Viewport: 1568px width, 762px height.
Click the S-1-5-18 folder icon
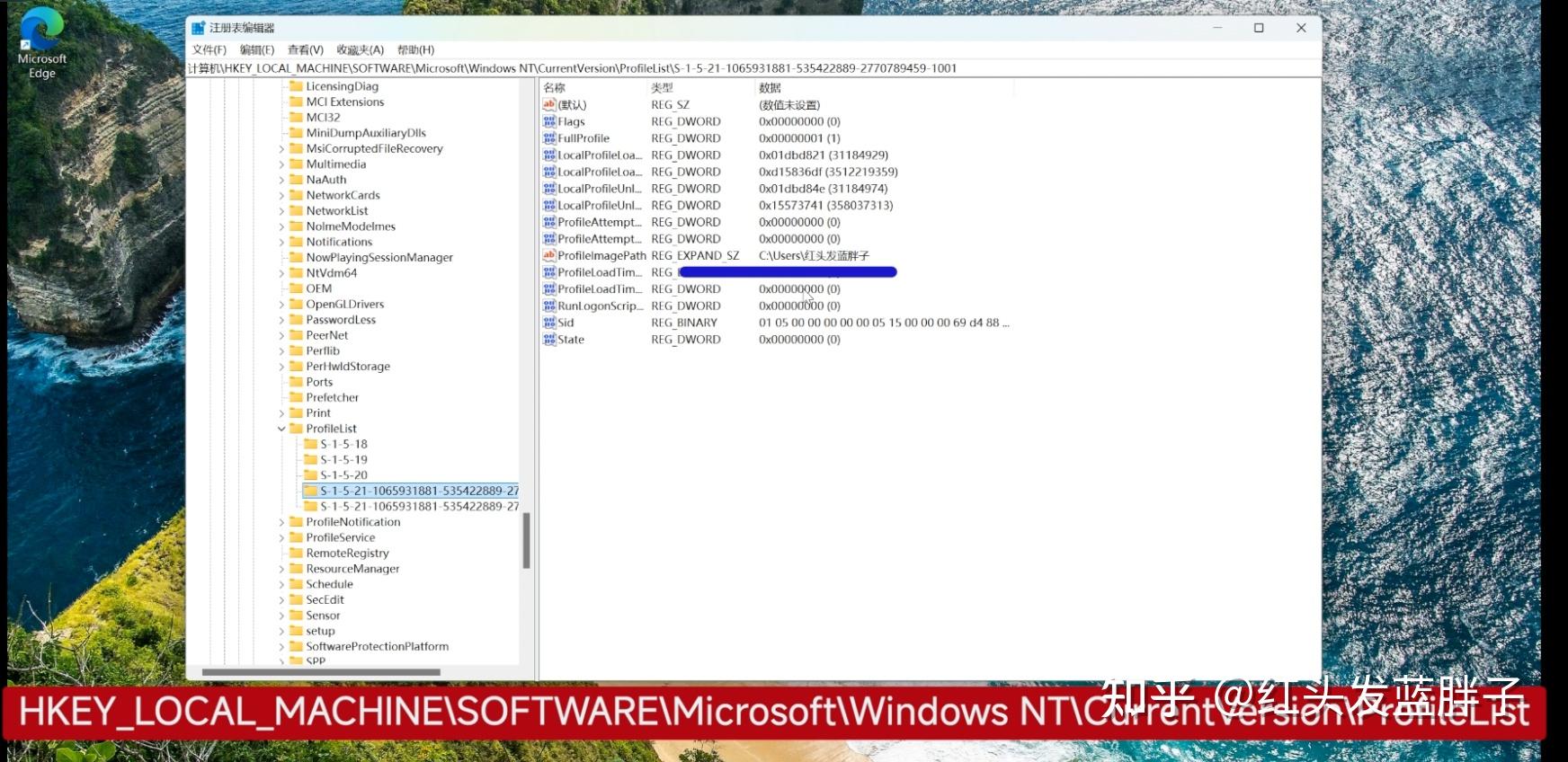click(x=310, y=444)
